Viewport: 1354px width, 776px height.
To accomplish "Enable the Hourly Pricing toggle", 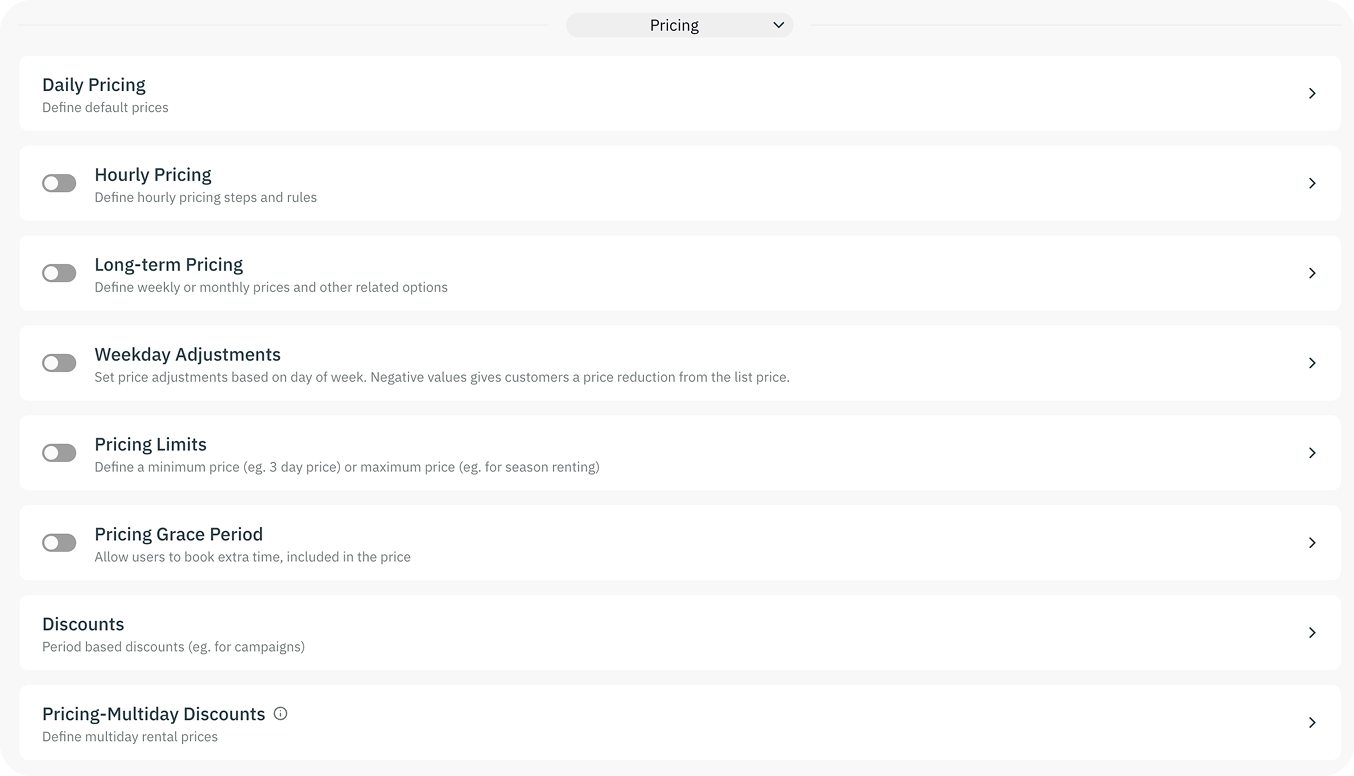I will 59,183.
